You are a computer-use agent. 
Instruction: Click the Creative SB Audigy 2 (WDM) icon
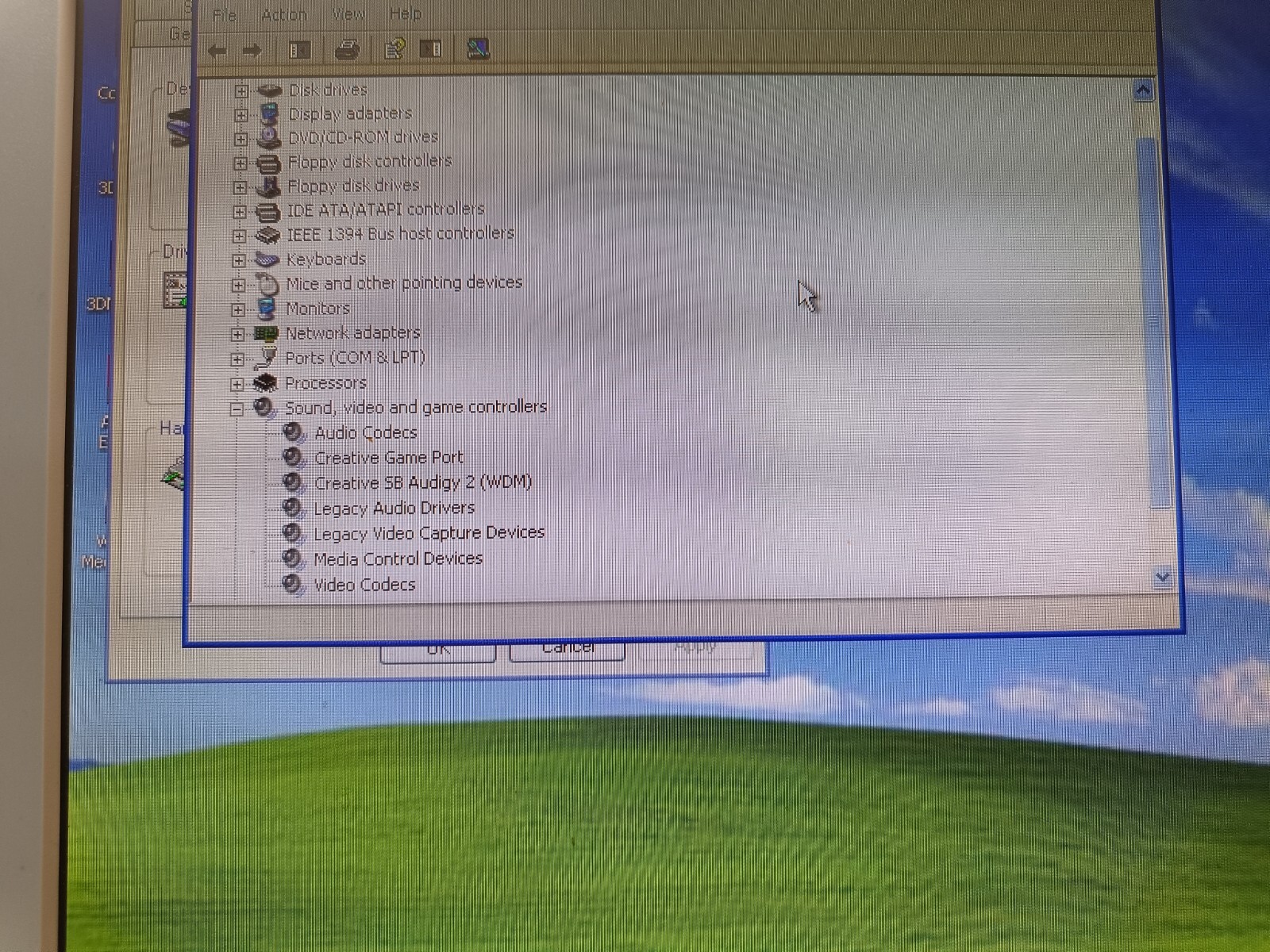click(x=294, y=483)
